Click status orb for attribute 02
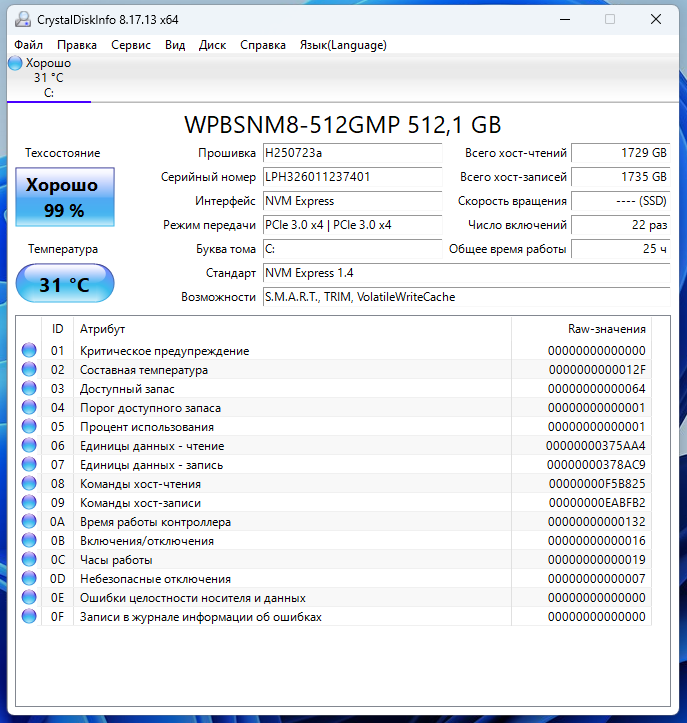Viewport: 687px width, 723px height. point(29,369)
